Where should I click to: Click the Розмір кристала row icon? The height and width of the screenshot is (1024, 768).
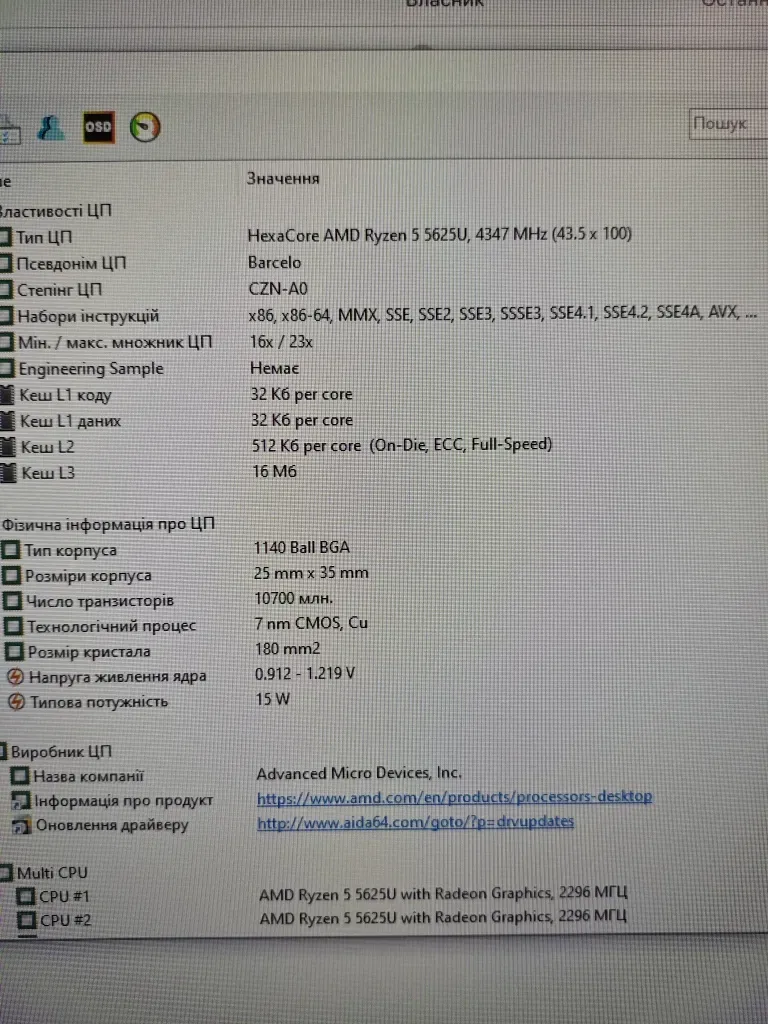click(14, 652)
